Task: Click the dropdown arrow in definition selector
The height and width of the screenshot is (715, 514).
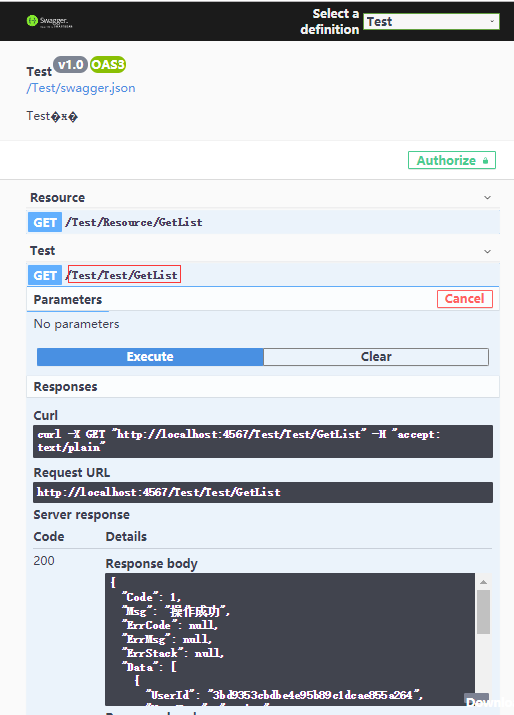Action: pyautogui.click(x=492, y=21)
